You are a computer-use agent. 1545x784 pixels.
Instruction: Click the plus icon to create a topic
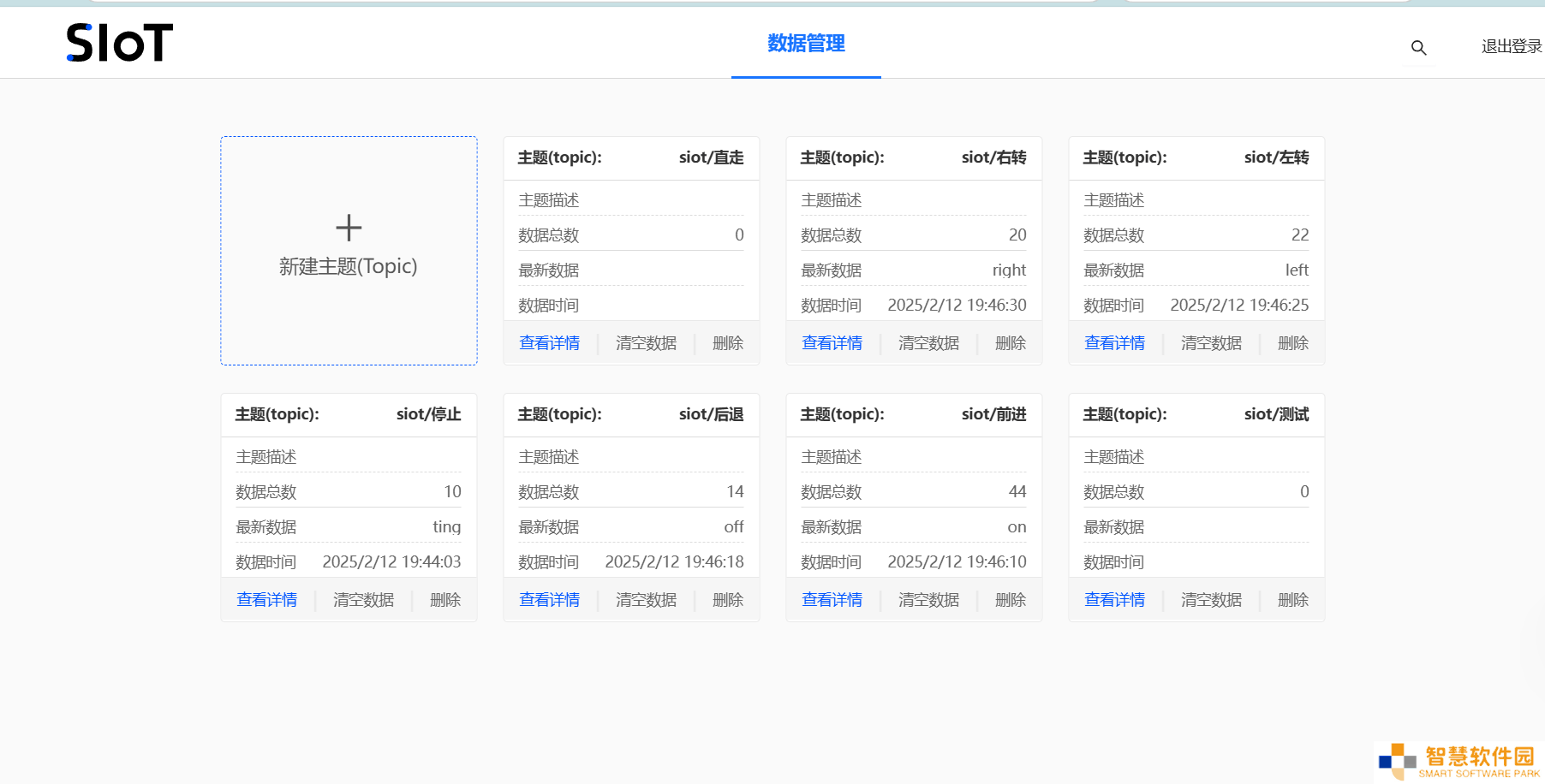point(349,228)
